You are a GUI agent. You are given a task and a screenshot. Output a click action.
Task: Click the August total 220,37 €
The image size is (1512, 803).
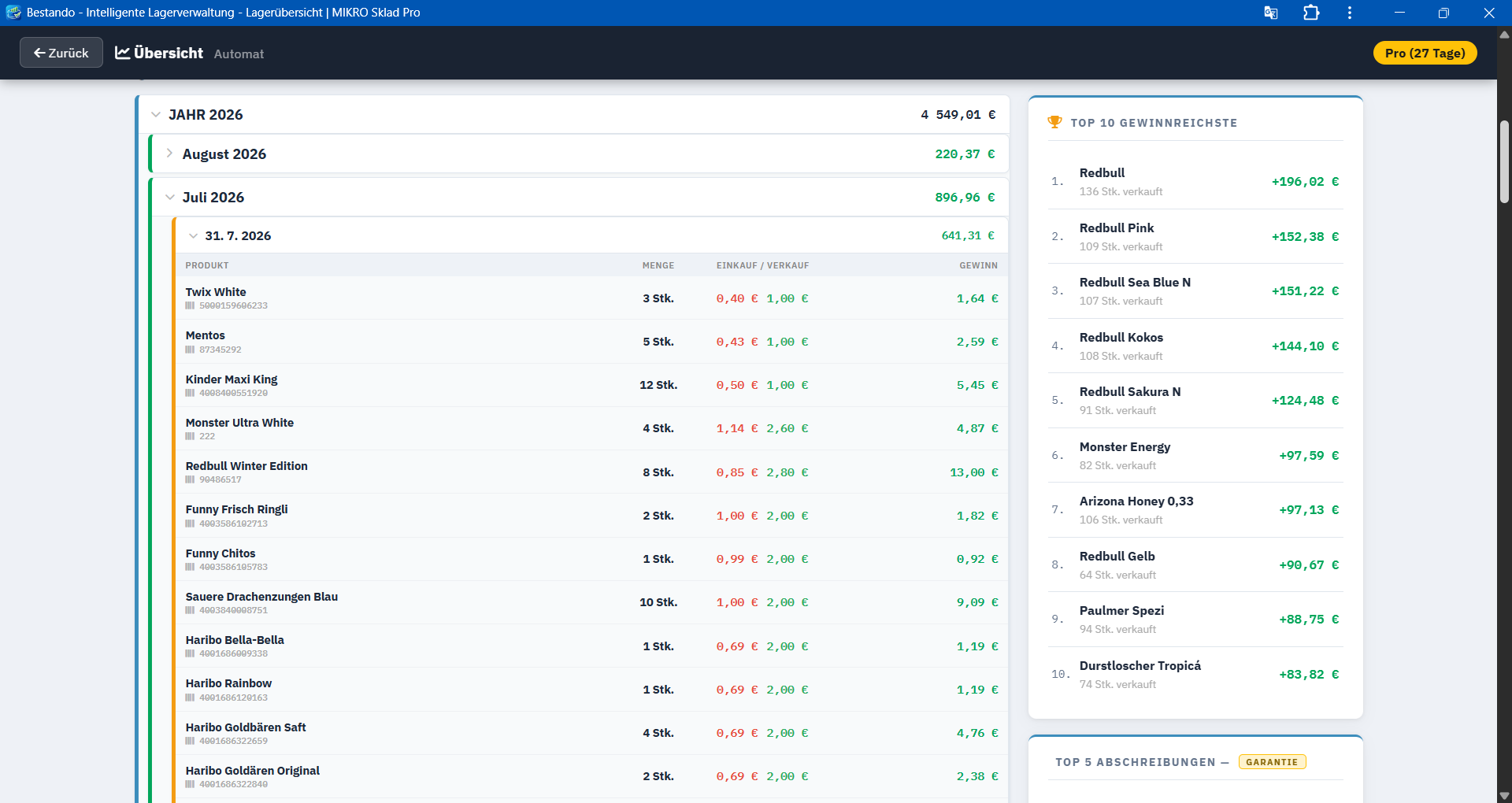pos(965,154)
